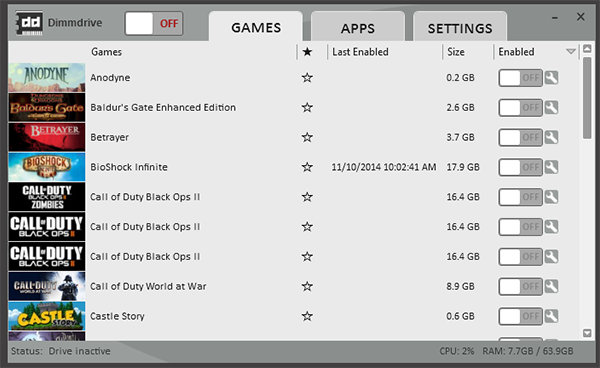This screenshot has width=600, height=368.
Task: Toggle the main Dimmdrive OFF switch
Action: point(153,24)
